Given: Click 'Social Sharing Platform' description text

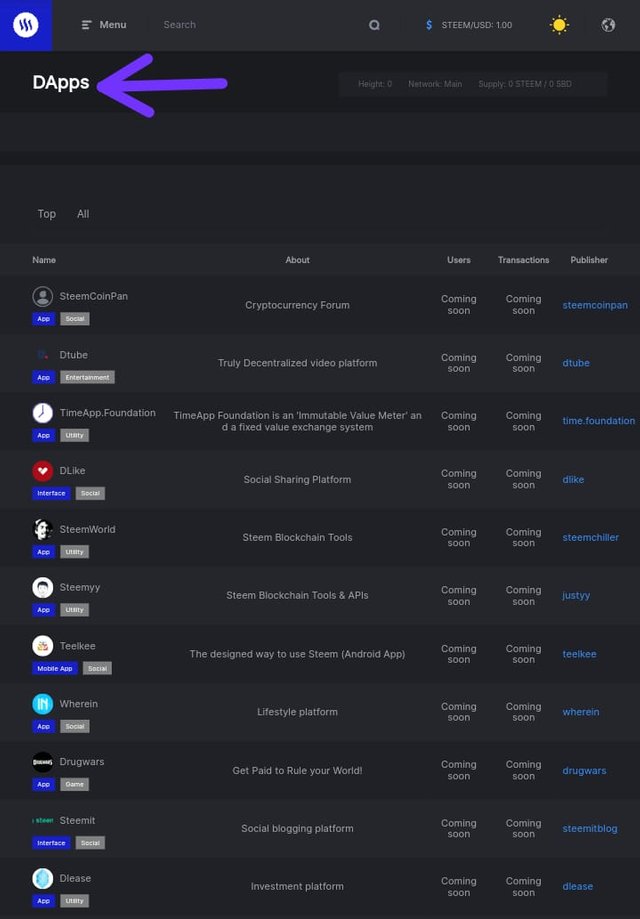Looking at the screenshot, I should pos(298,479).
